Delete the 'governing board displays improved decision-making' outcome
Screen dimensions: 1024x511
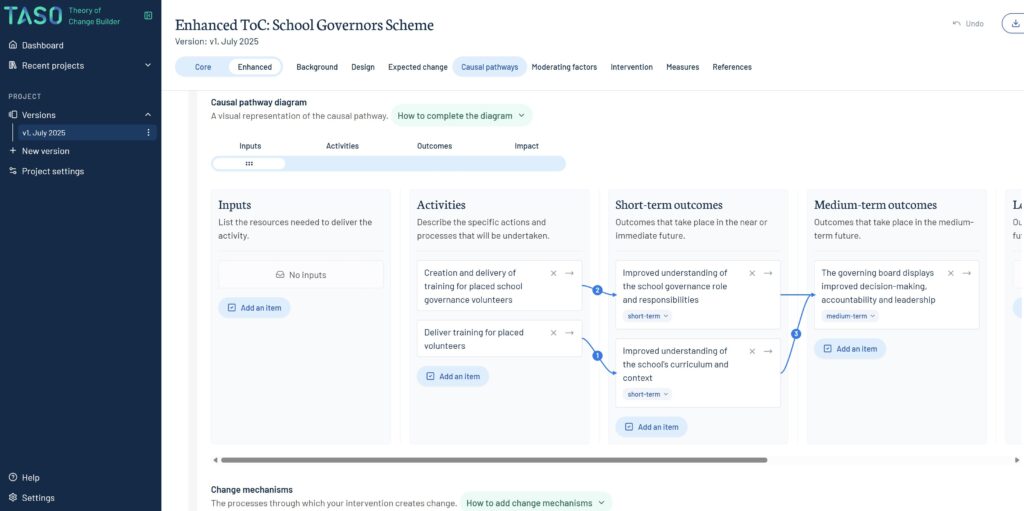point(951,273)
